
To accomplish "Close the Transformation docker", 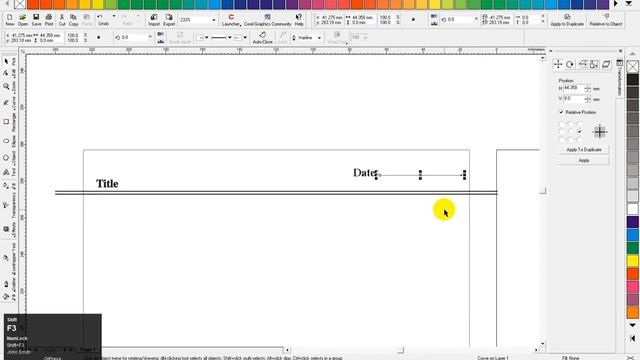I will pyautogui.click(x=621, y=51).
